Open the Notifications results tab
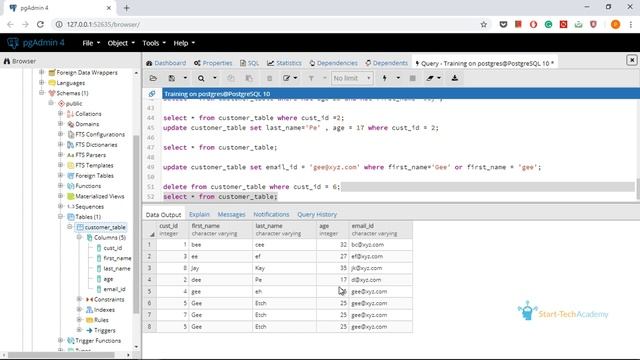This screenshot has height=360, width=640. coord(271,214)
